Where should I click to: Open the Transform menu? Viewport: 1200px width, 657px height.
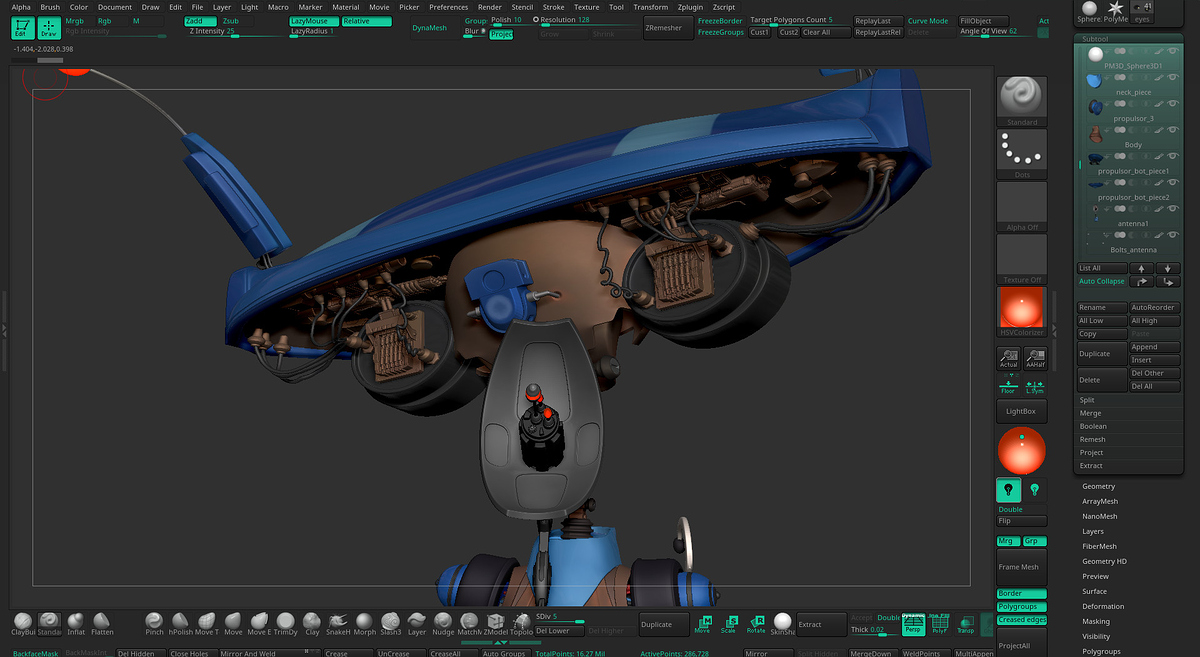point(651,7)
